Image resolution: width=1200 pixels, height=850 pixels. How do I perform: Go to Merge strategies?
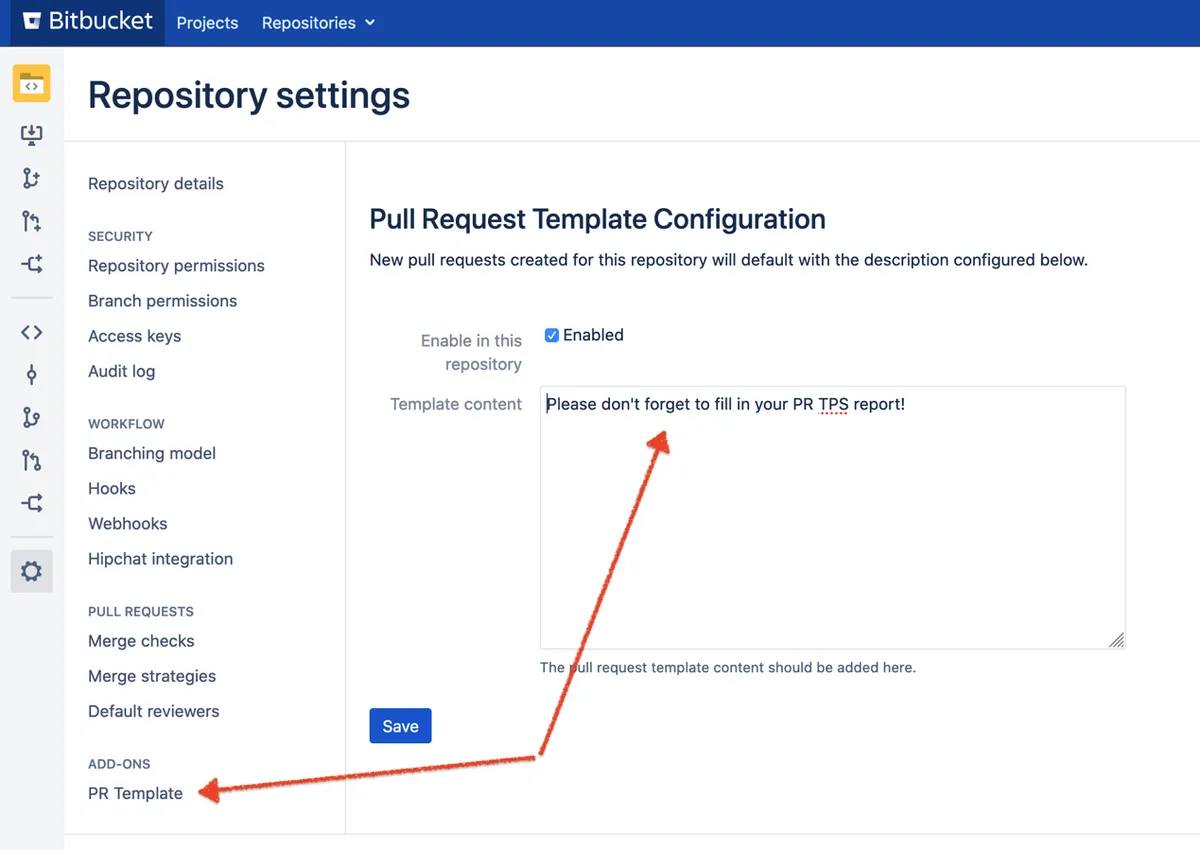(x=152, y=676)
